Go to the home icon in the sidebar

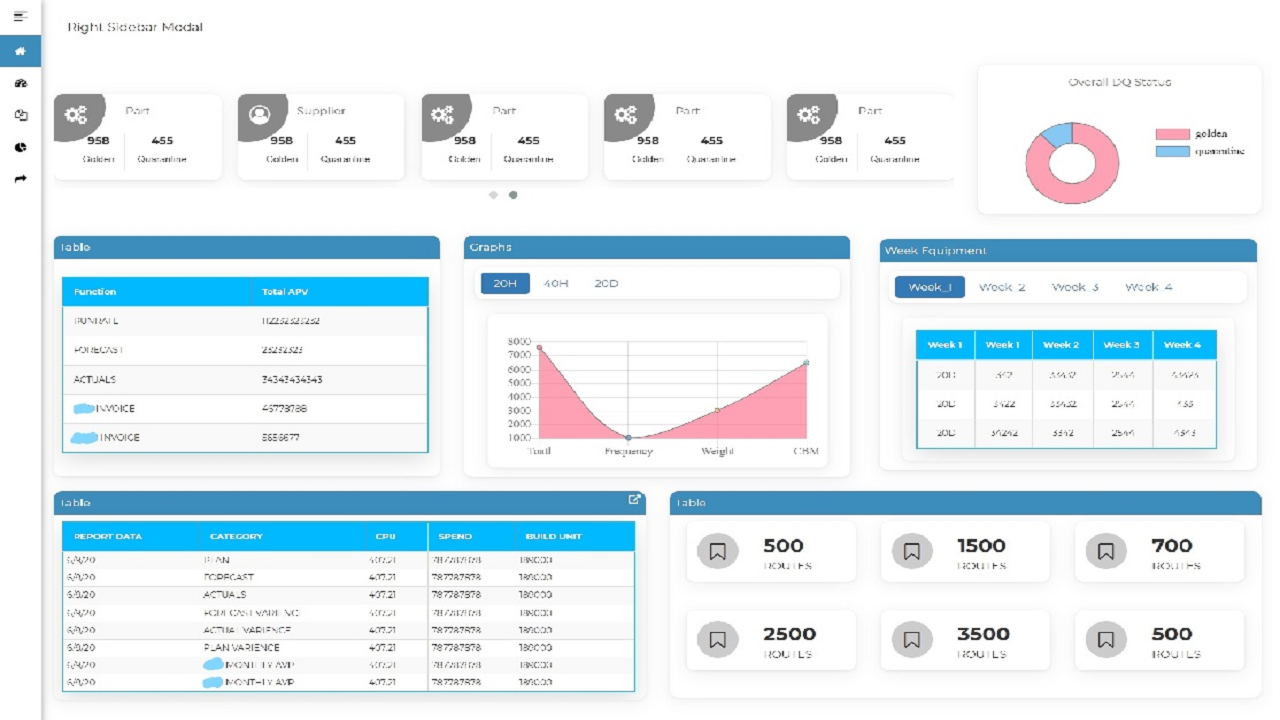[20, 51]
